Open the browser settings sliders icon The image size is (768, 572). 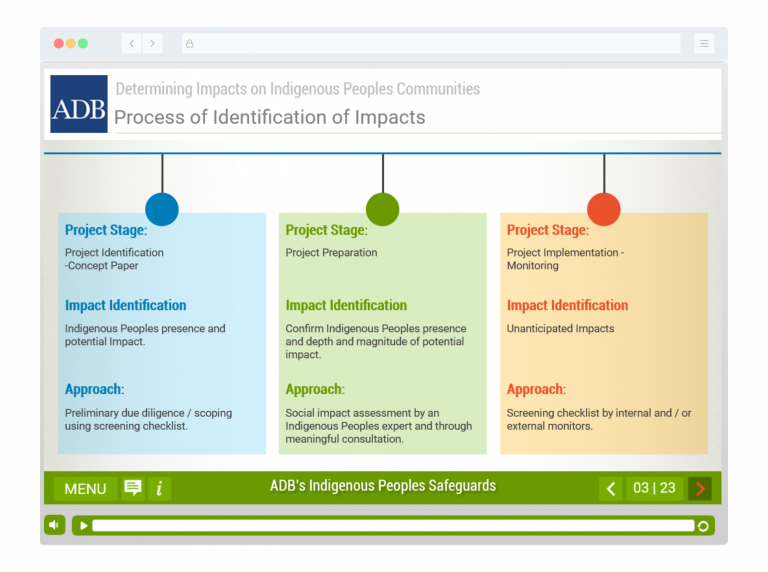[x=704, y=44]
